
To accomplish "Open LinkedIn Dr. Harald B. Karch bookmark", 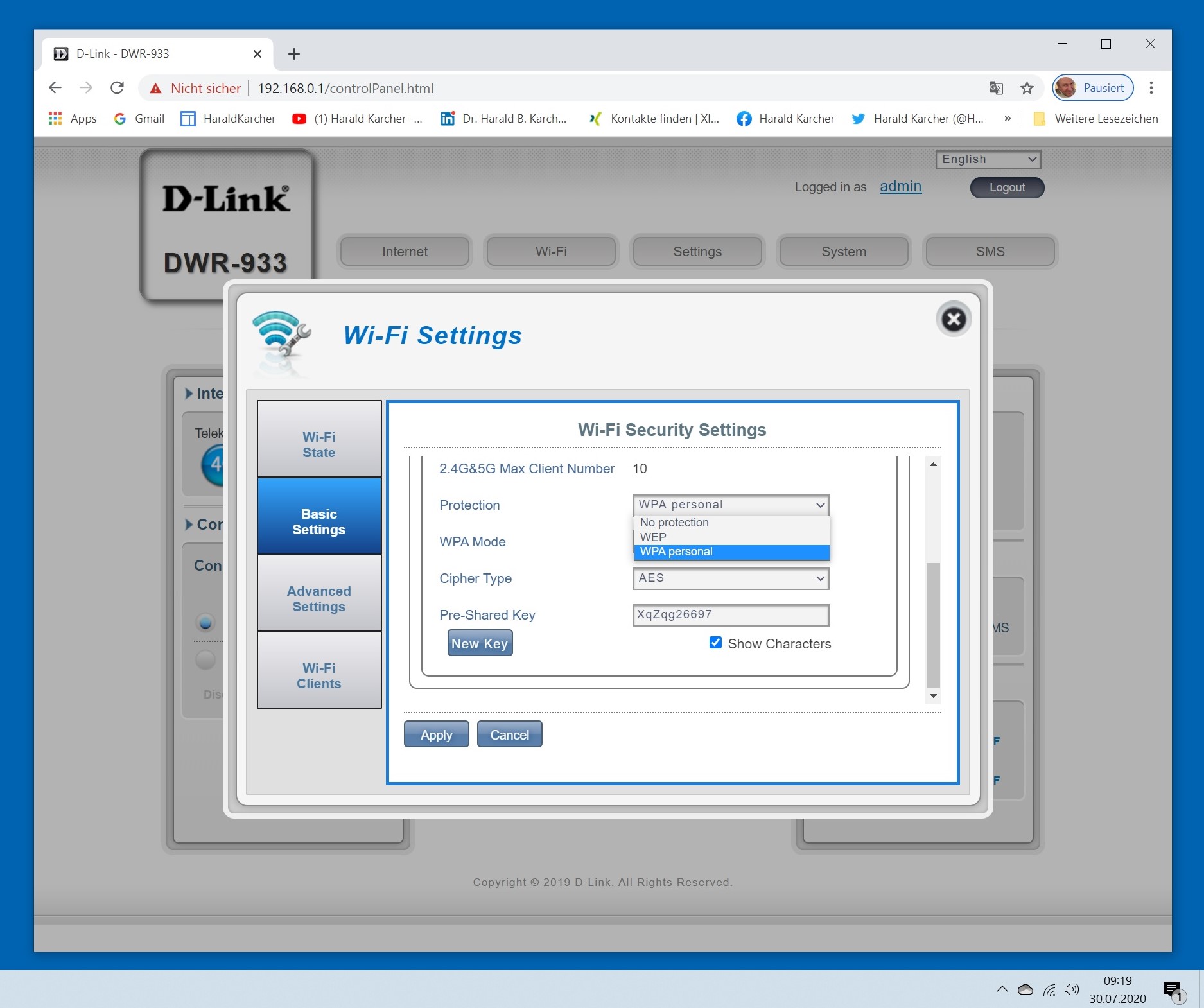I will tap(503, 119).
